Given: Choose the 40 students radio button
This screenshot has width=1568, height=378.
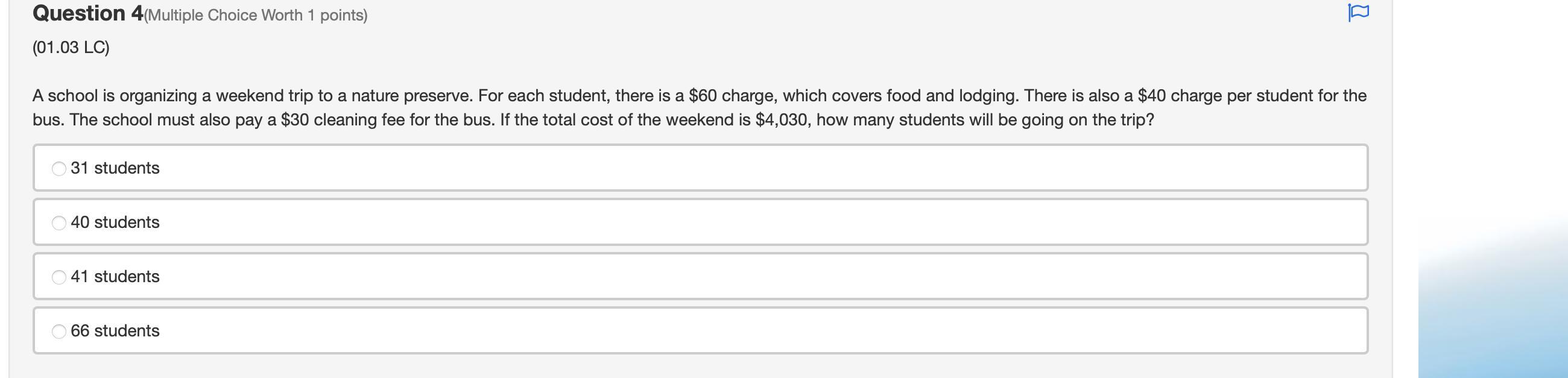Looking at the screenshot, I should 59,223.
